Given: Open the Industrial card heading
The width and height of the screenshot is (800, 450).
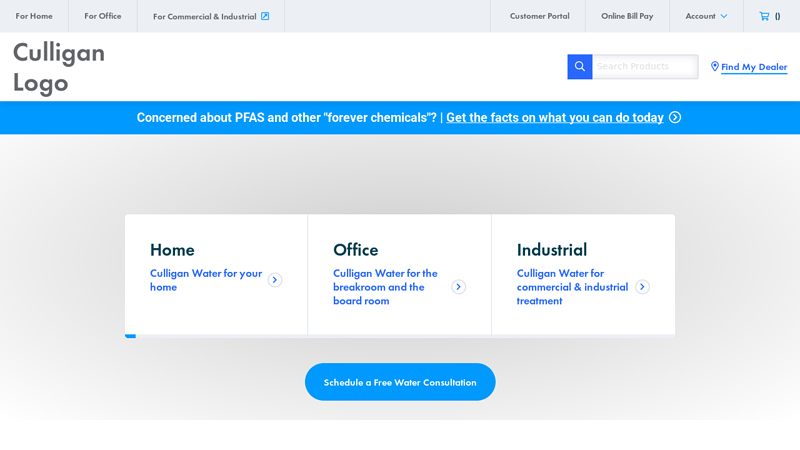Looking at the screenshot, I should pos(552,250).
